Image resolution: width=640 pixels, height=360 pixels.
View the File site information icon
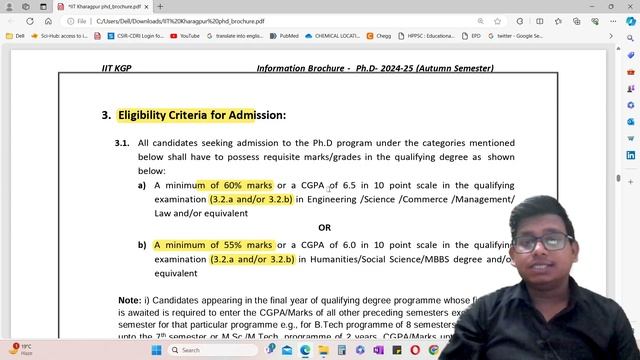point(77,21)
